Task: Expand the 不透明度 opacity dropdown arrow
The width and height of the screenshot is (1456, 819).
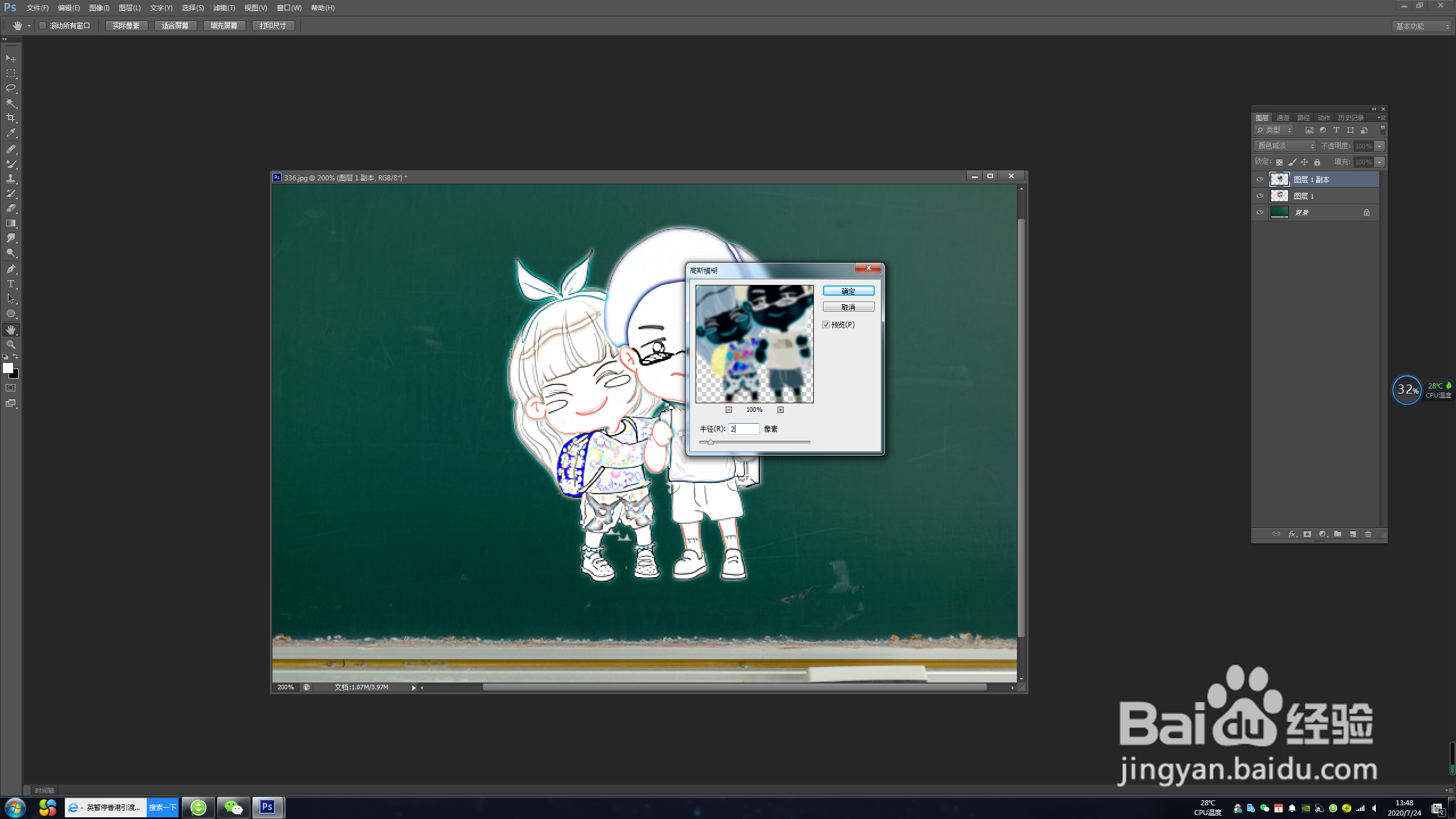Action: click(x=1380, y=146)
